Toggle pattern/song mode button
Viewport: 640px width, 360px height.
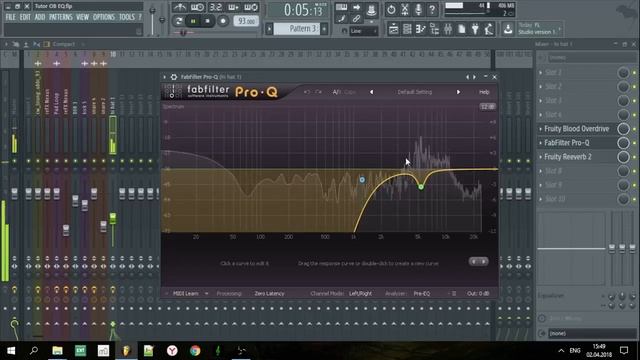(178, 21)
